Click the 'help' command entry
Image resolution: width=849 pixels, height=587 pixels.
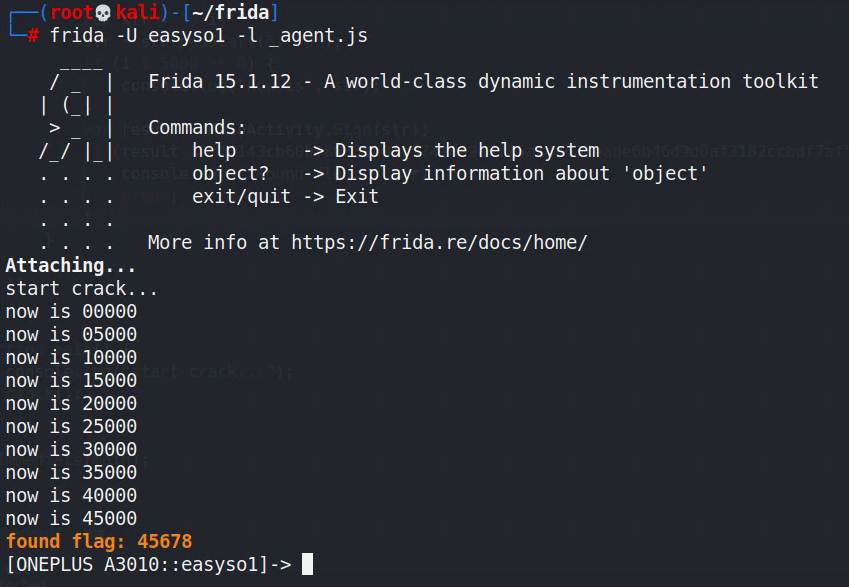pos(214,151)
